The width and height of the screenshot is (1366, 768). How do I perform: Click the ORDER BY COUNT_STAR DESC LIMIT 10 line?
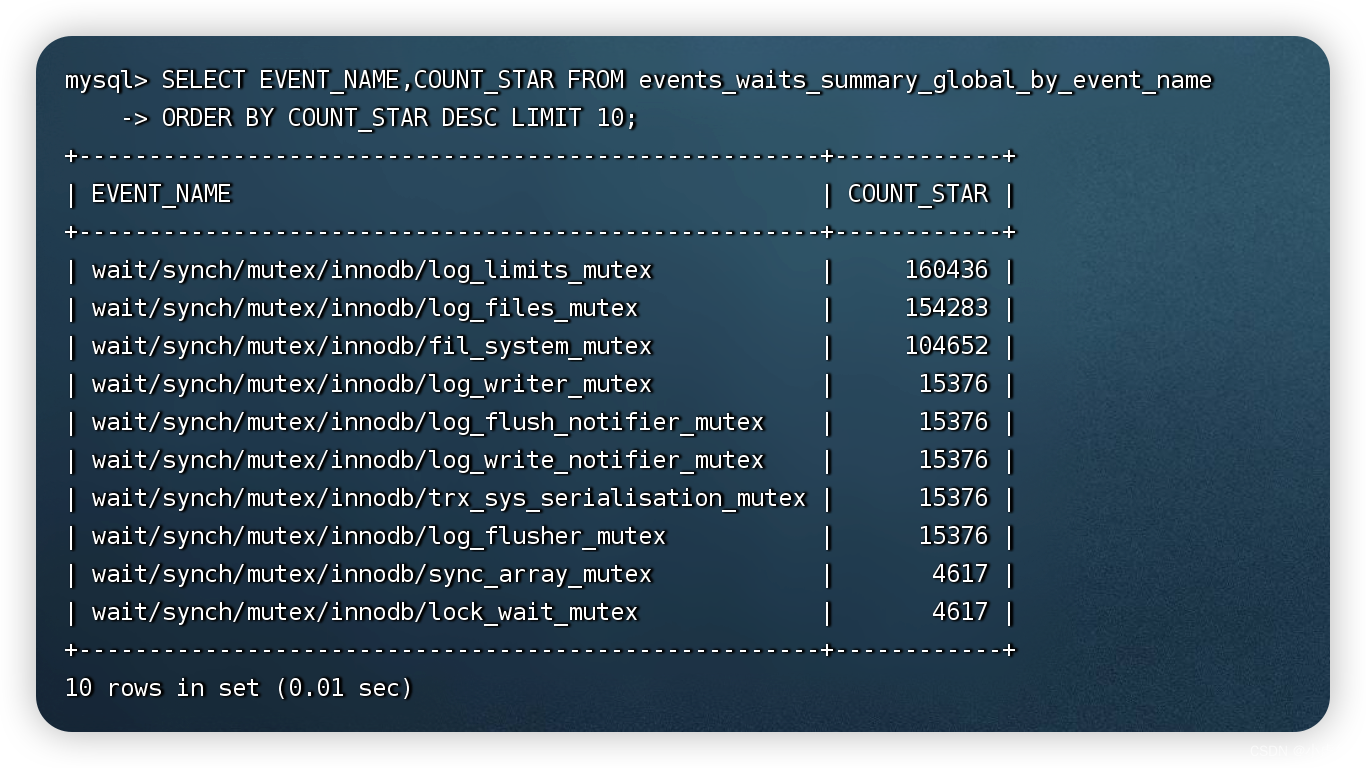click(399, 118)
